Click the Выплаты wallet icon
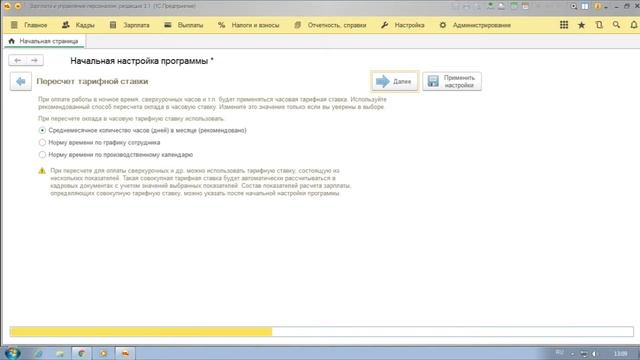The height and width of the screenshot is (360, 640). (168, 25)
